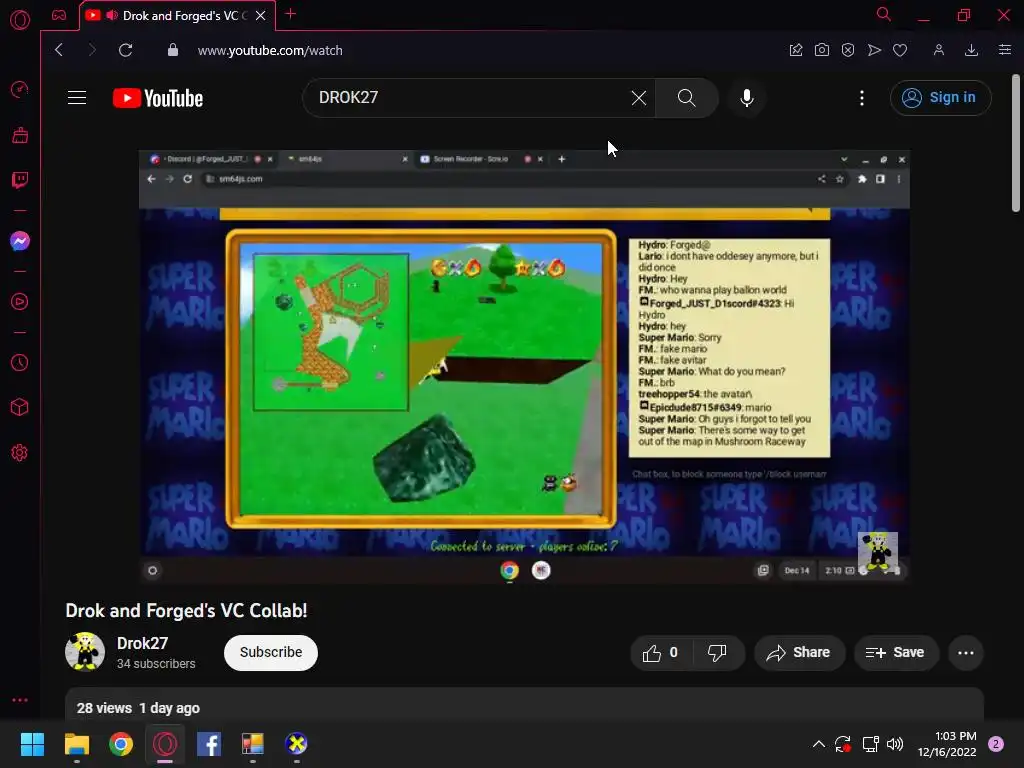The width and height of the screenshot is (1024, 768).
Task: Open the ad blocker shield icon
Action: (848, 50)
